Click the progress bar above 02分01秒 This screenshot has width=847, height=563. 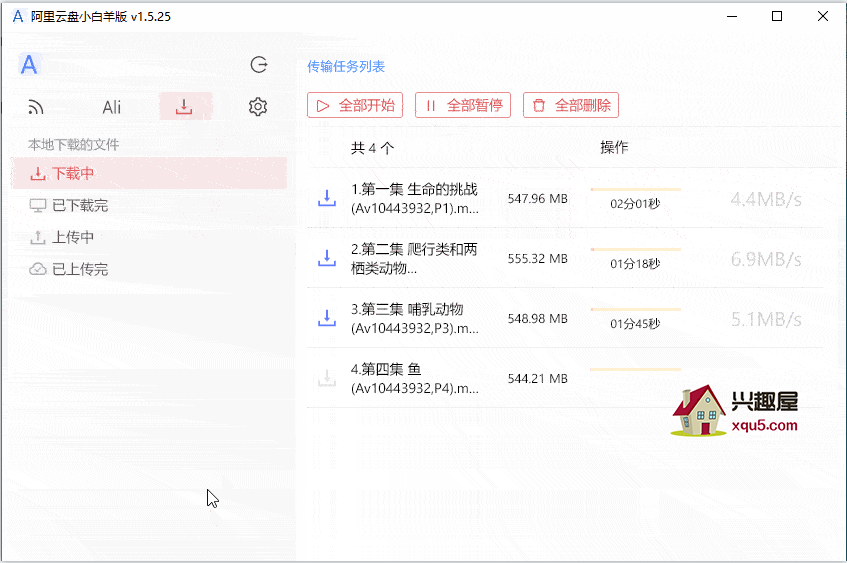pos(636,190)
